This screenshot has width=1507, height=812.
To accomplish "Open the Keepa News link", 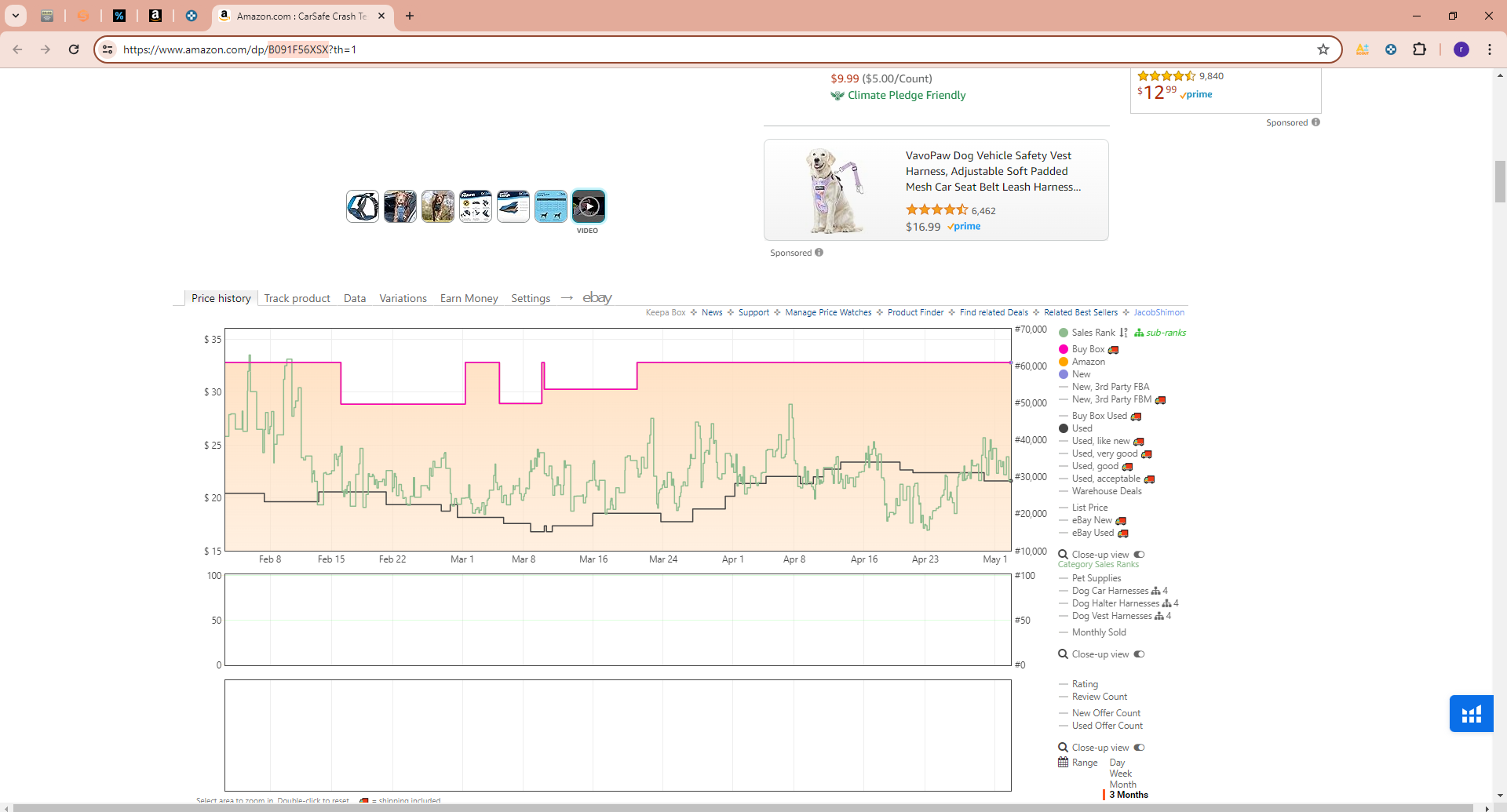I will [712, 312].
